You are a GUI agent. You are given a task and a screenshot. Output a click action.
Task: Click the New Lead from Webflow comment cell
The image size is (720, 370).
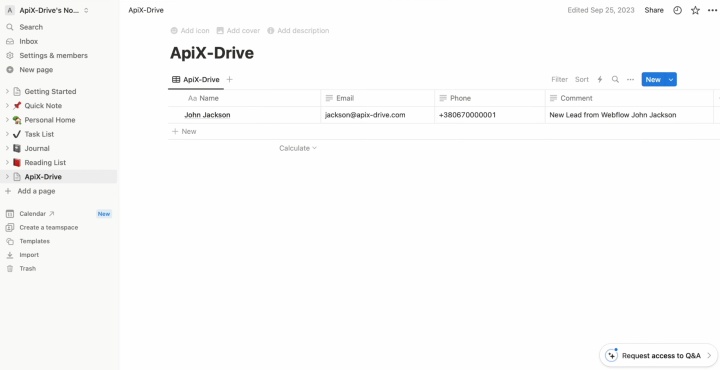click(x=629, y=115)
